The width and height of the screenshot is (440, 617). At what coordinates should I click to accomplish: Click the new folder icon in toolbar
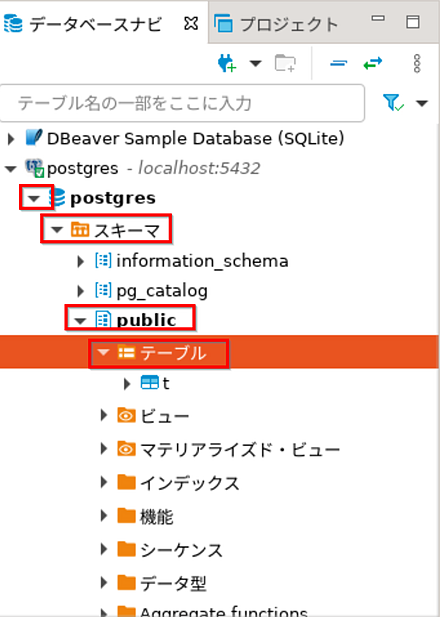click(285, 63)
